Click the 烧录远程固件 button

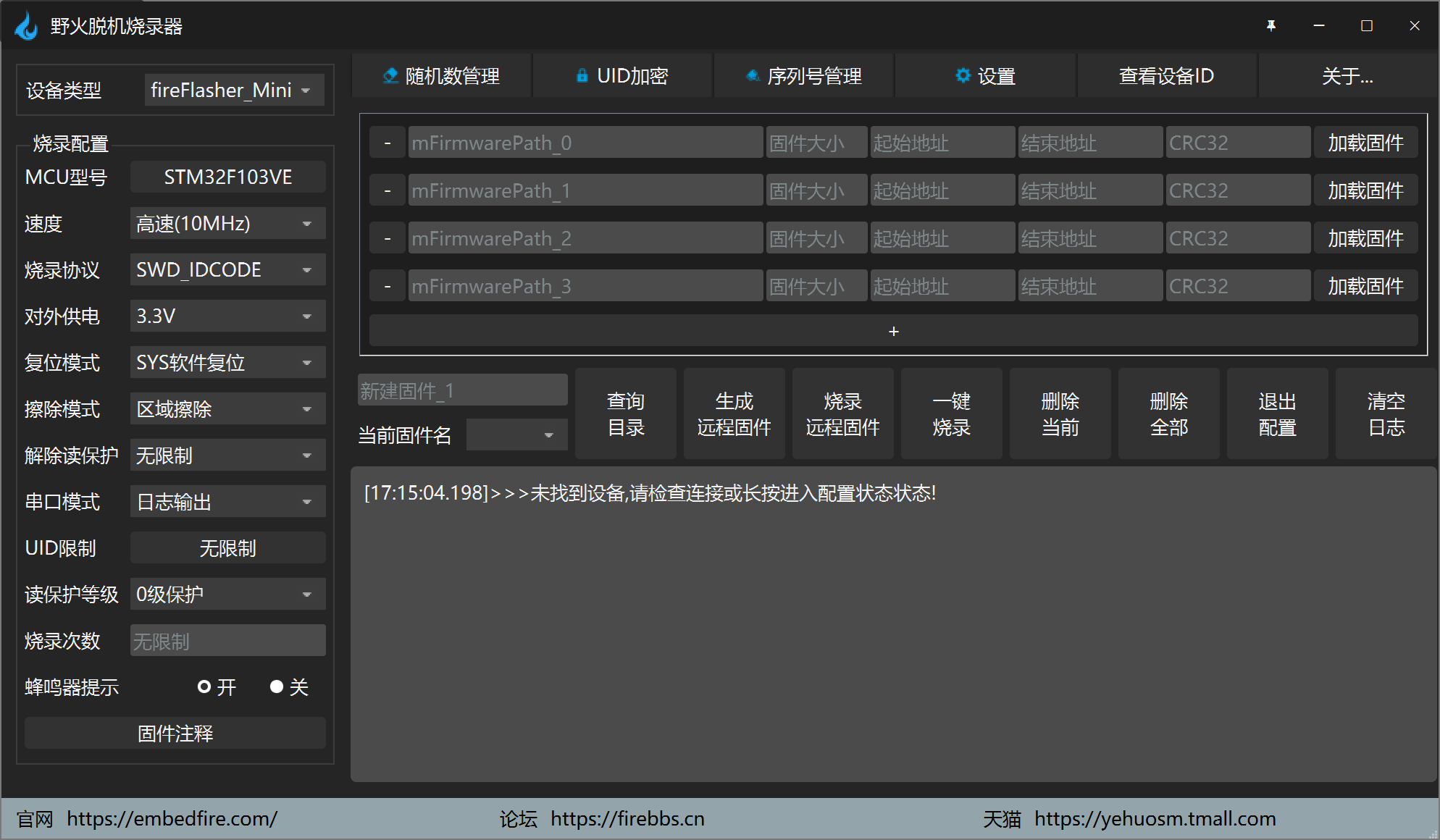(843, 413)
